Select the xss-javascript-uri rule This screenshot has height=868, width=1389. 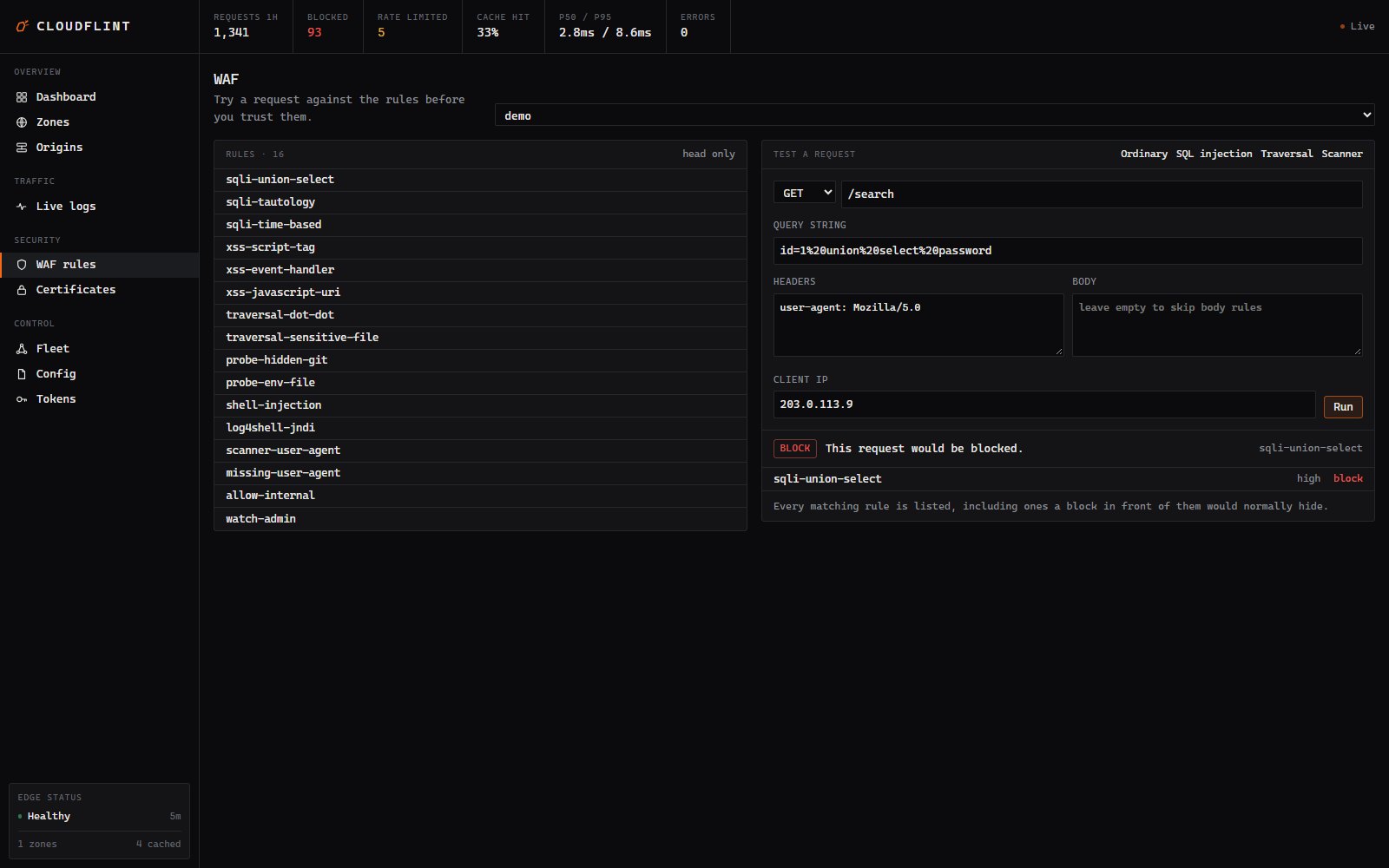click(x=480, y=293)
